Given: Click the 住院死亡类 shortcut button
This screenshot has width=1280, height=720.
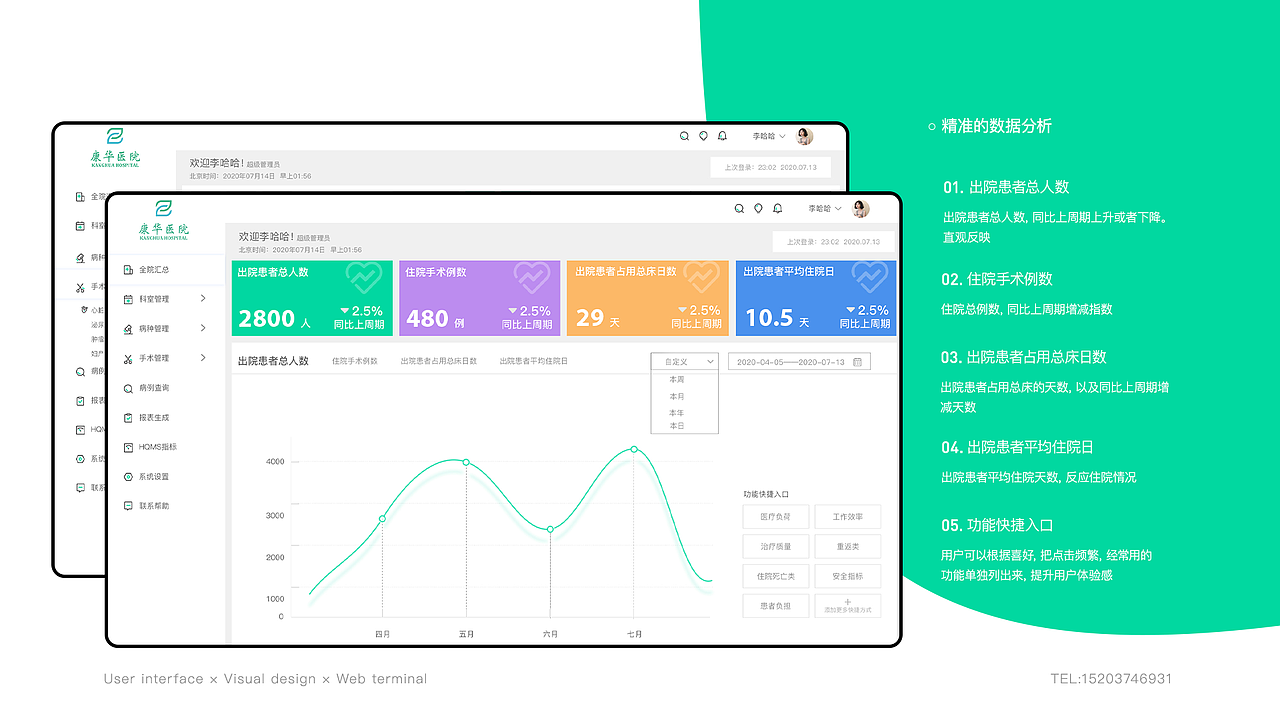Looking at the screenshot, I should click(x=776, y=576).
